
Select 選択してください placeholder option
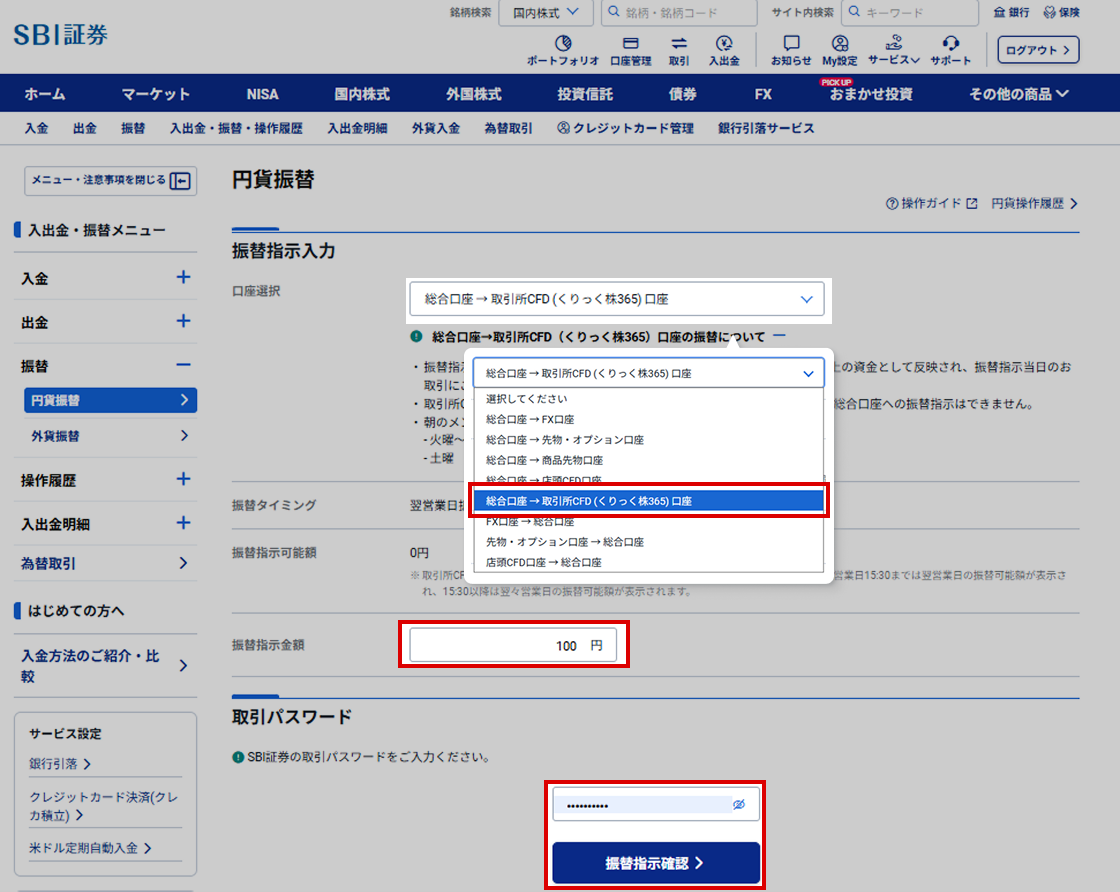pos(649,399)
